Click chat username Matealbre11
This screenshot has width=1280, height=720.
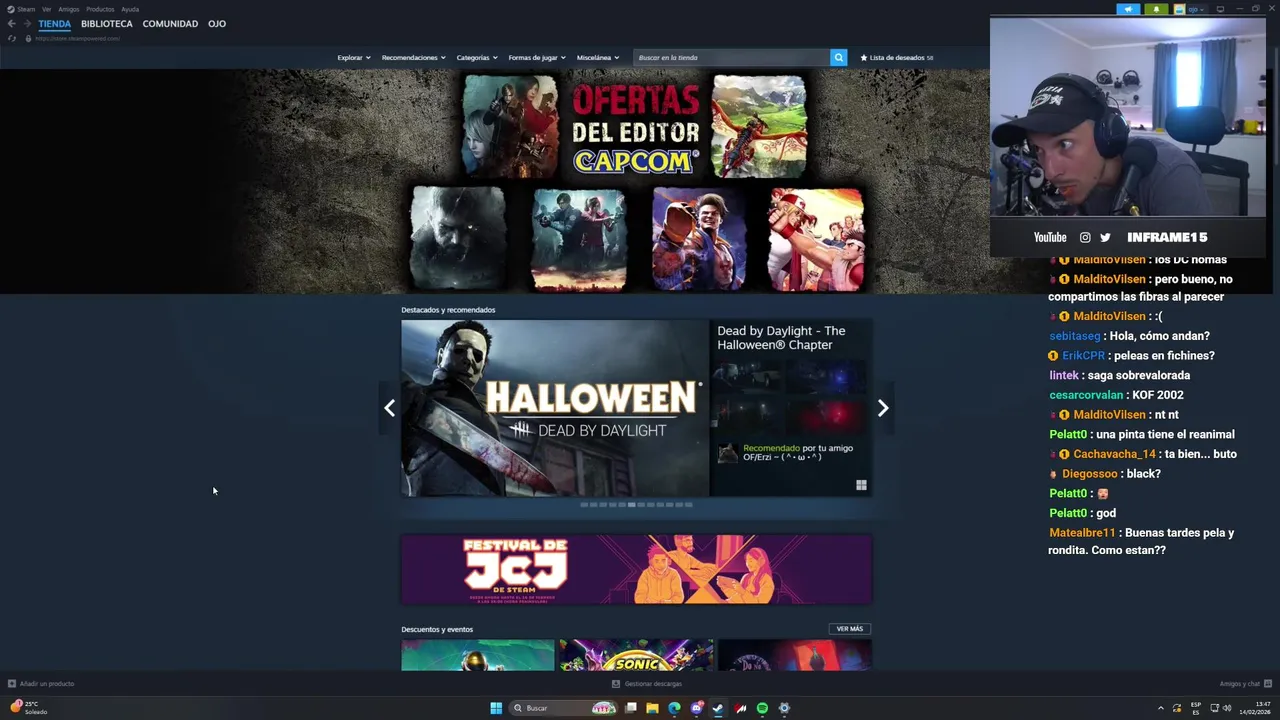click(x=1082, y=533)
